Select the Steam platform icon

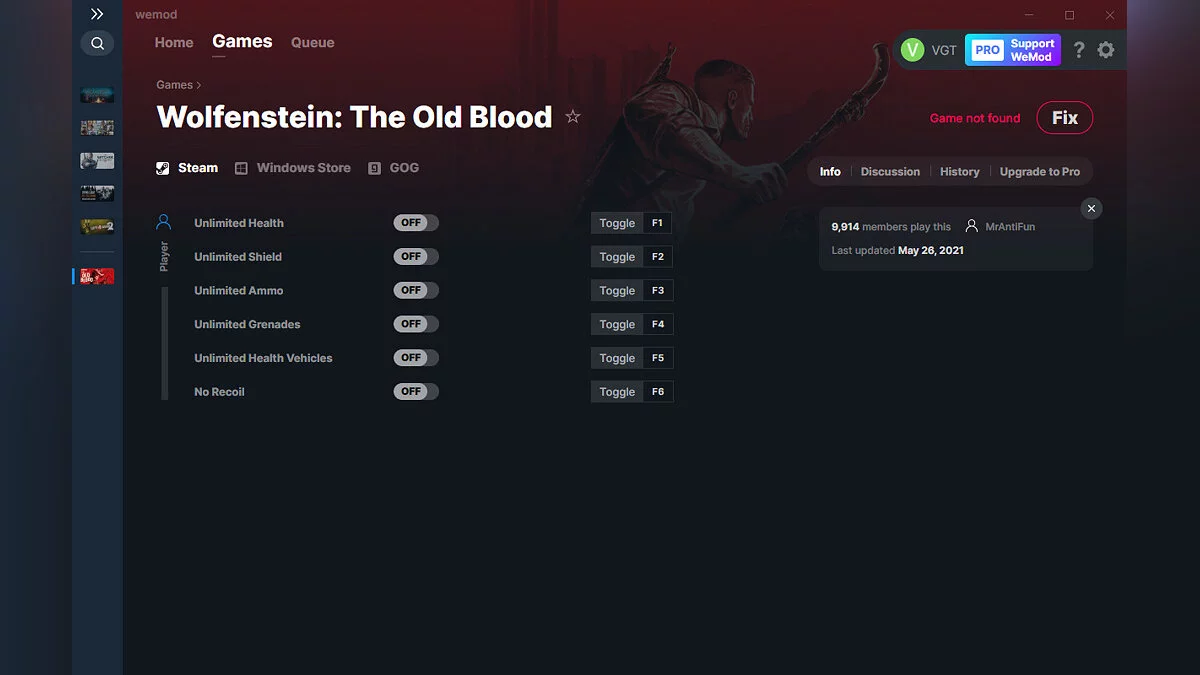163,167
